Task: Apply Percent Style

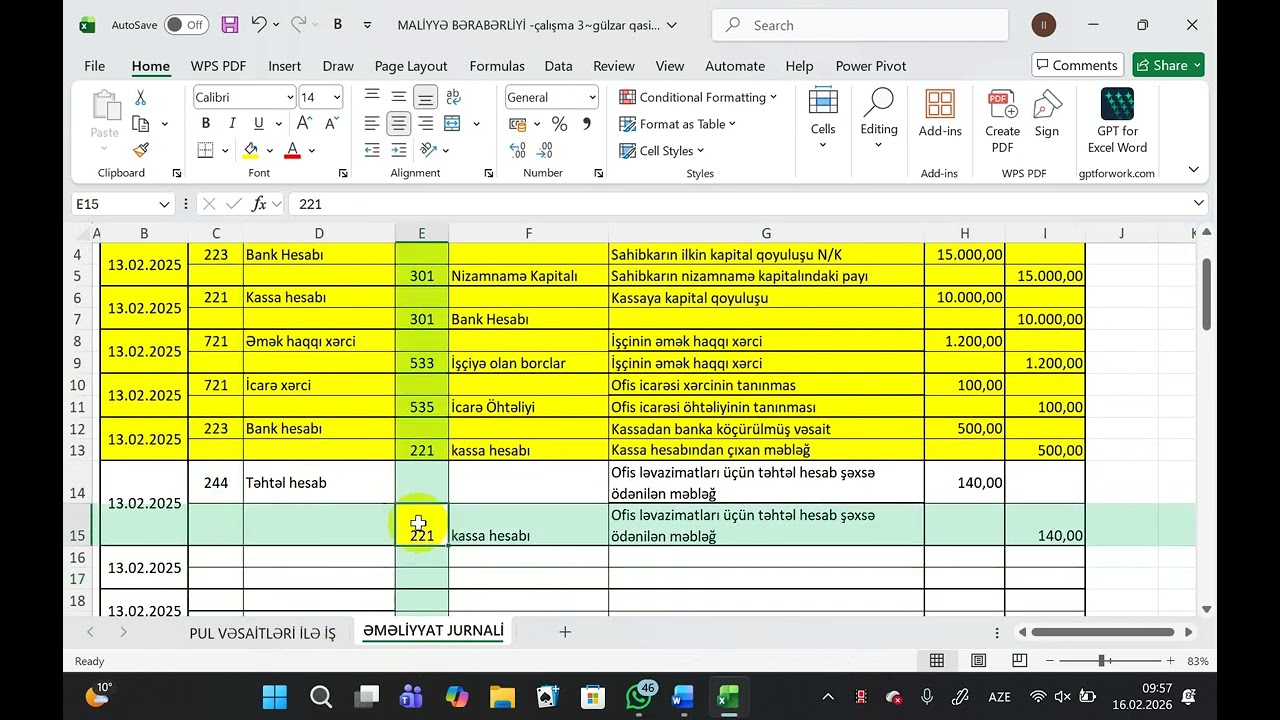Action: pyautogui.click(x=559, y=124)
